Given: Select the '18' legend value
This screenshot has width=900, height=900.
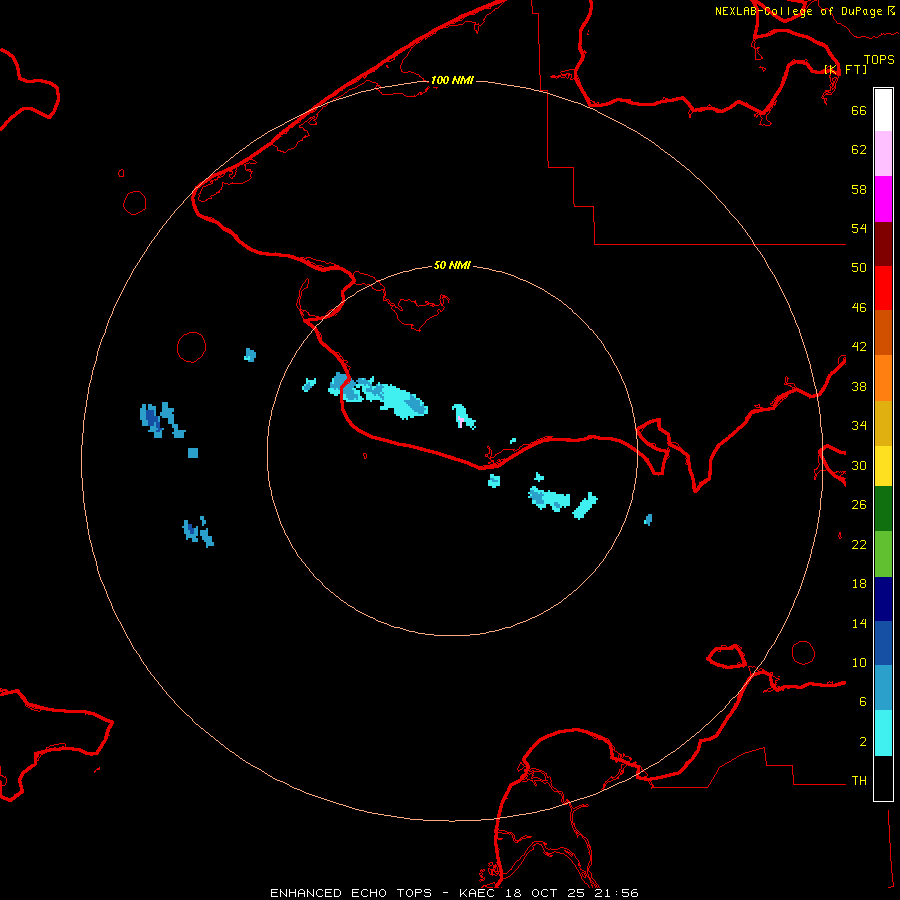Looking at the screenshot, I should pyautogui.click(x=859, y=584).
